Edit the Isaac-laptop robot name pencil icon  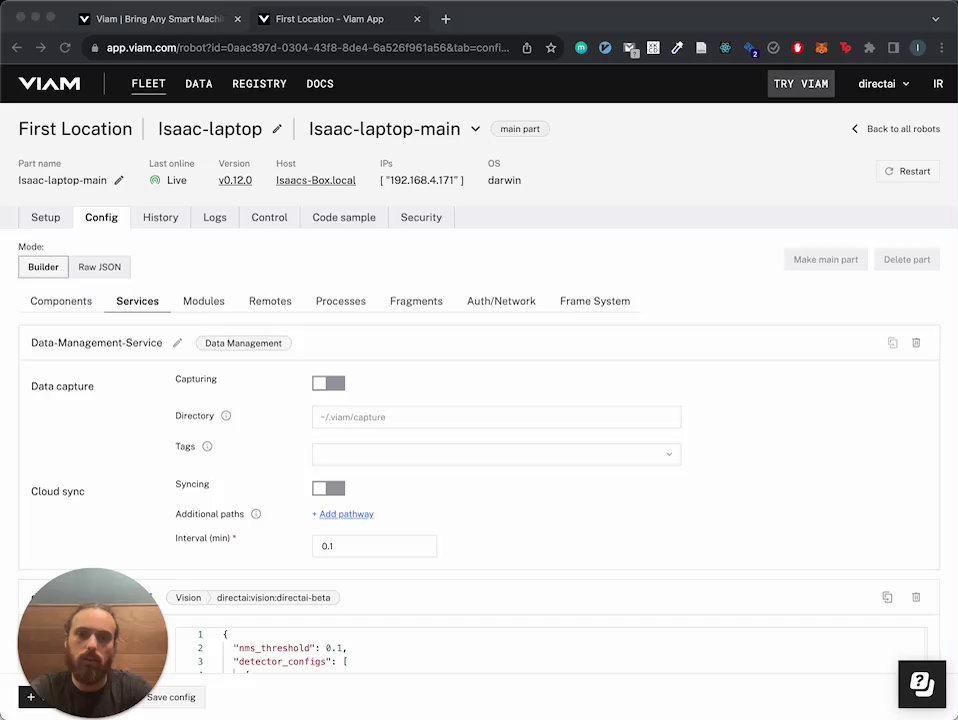[x=277, y=129]
